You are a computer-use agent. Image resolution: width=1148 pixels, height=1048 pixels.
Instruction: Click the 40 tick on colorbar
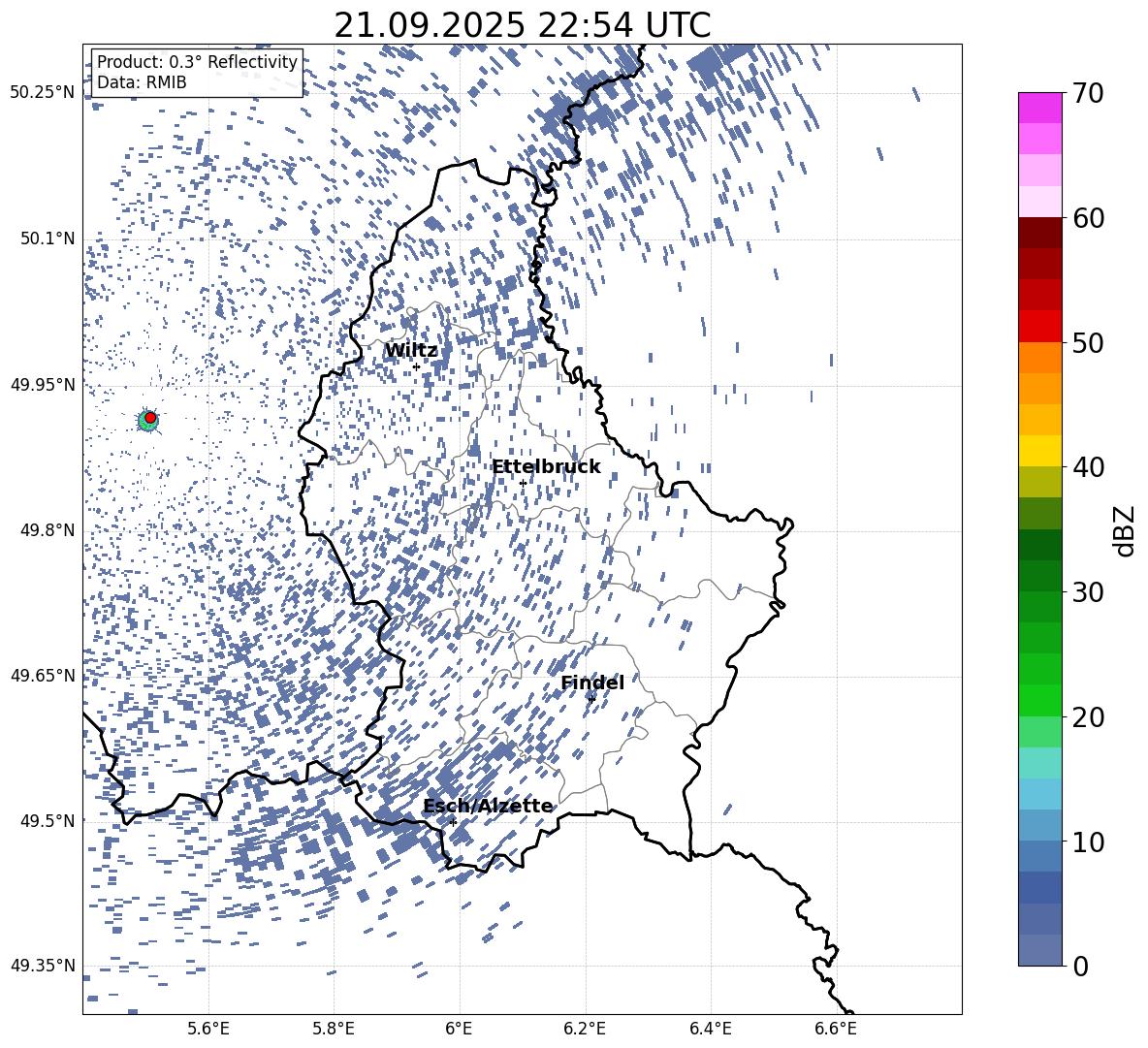(1088, 467)
